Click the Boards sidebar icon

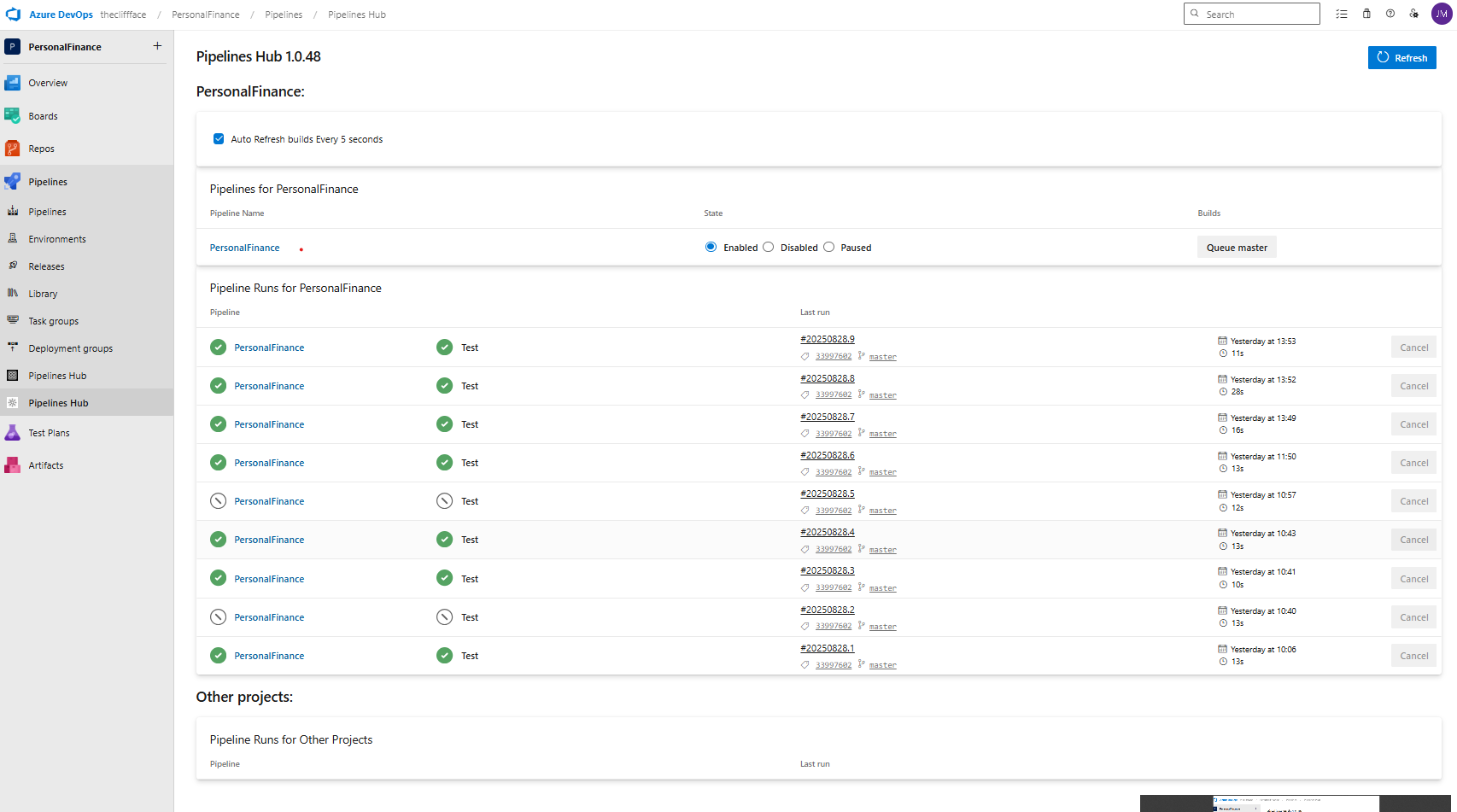(13, 116)
